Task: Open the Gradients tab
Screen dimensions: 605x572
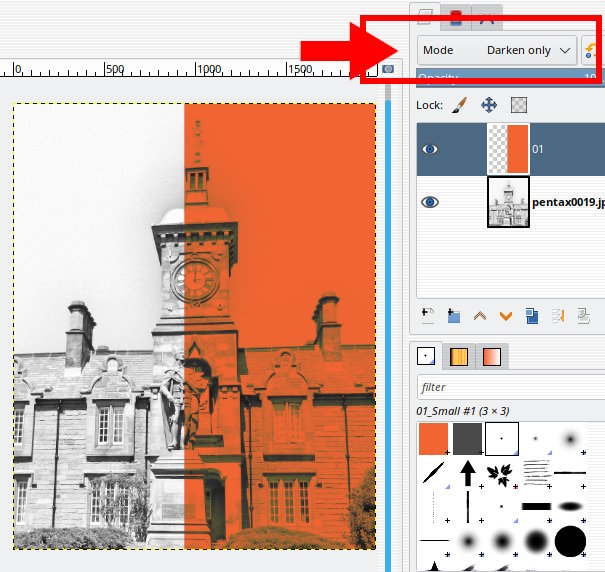Action: tap(492, 356)
